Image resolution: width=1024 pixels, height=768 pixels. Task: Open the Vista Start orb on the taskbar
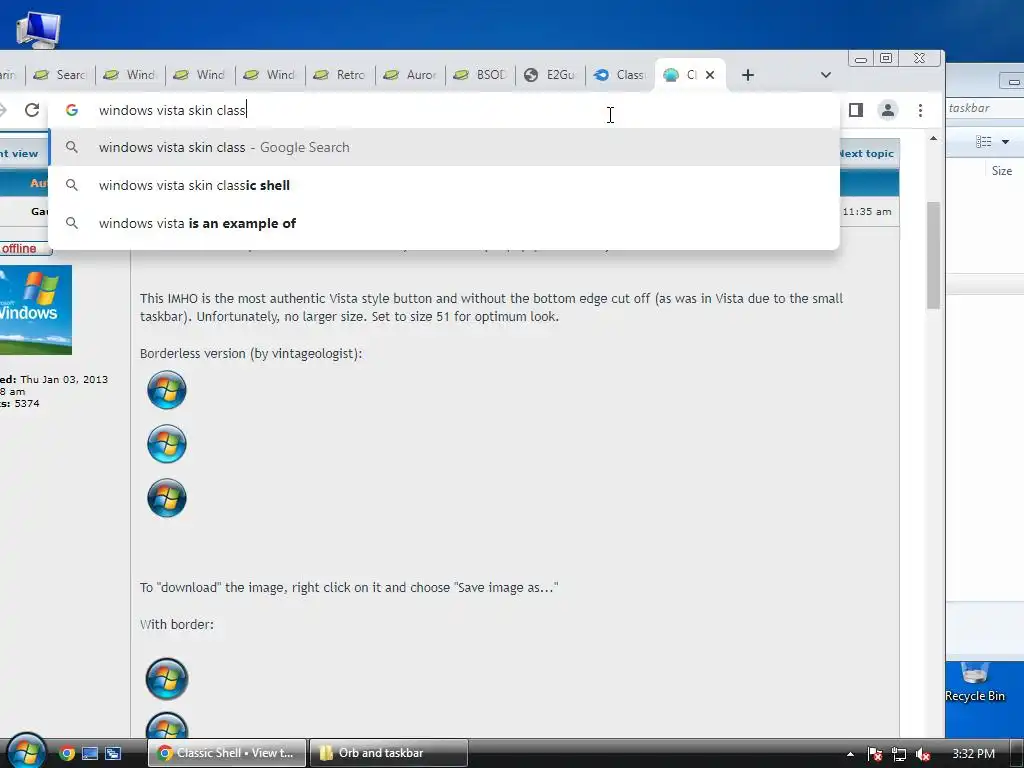(26, 751)
